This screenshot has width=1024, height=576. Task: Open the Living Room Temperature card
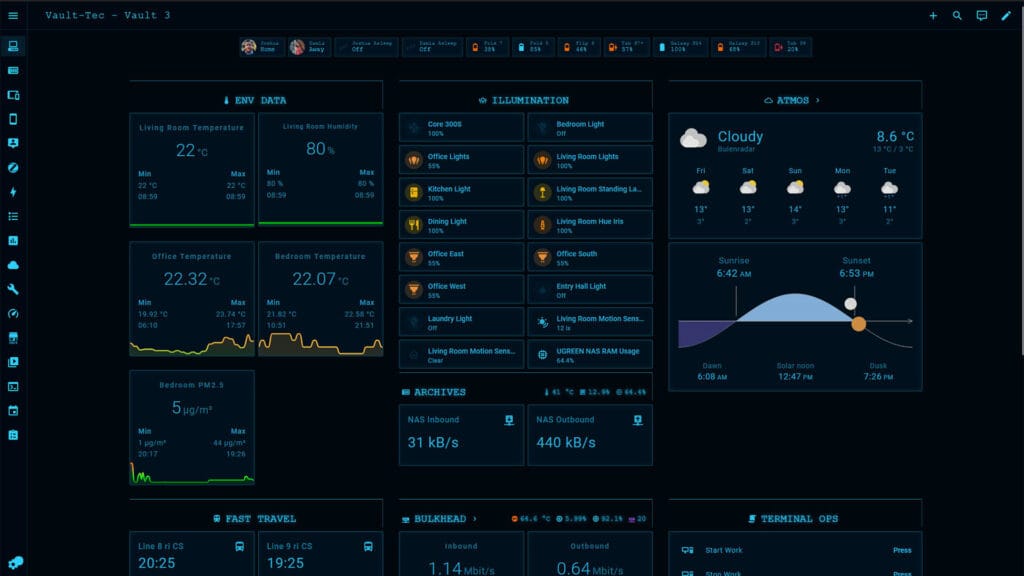point(192,170)
